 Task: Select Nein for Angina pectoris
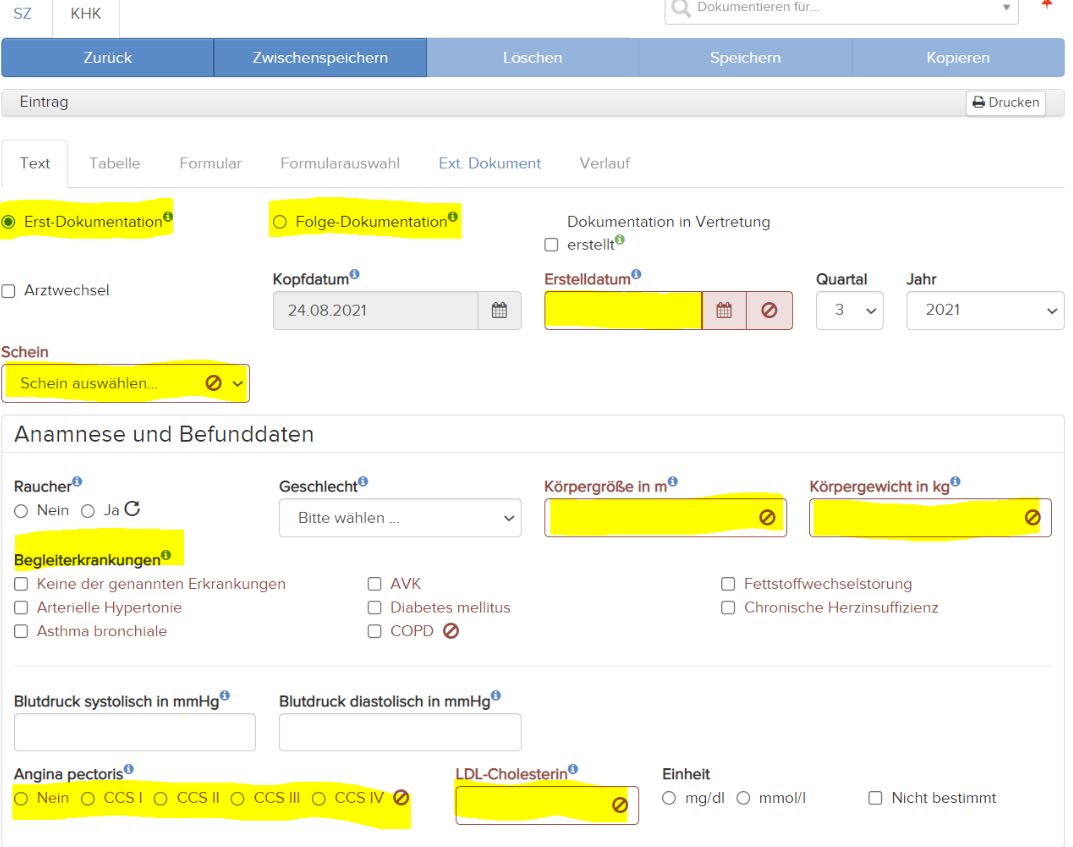point(21,797)
